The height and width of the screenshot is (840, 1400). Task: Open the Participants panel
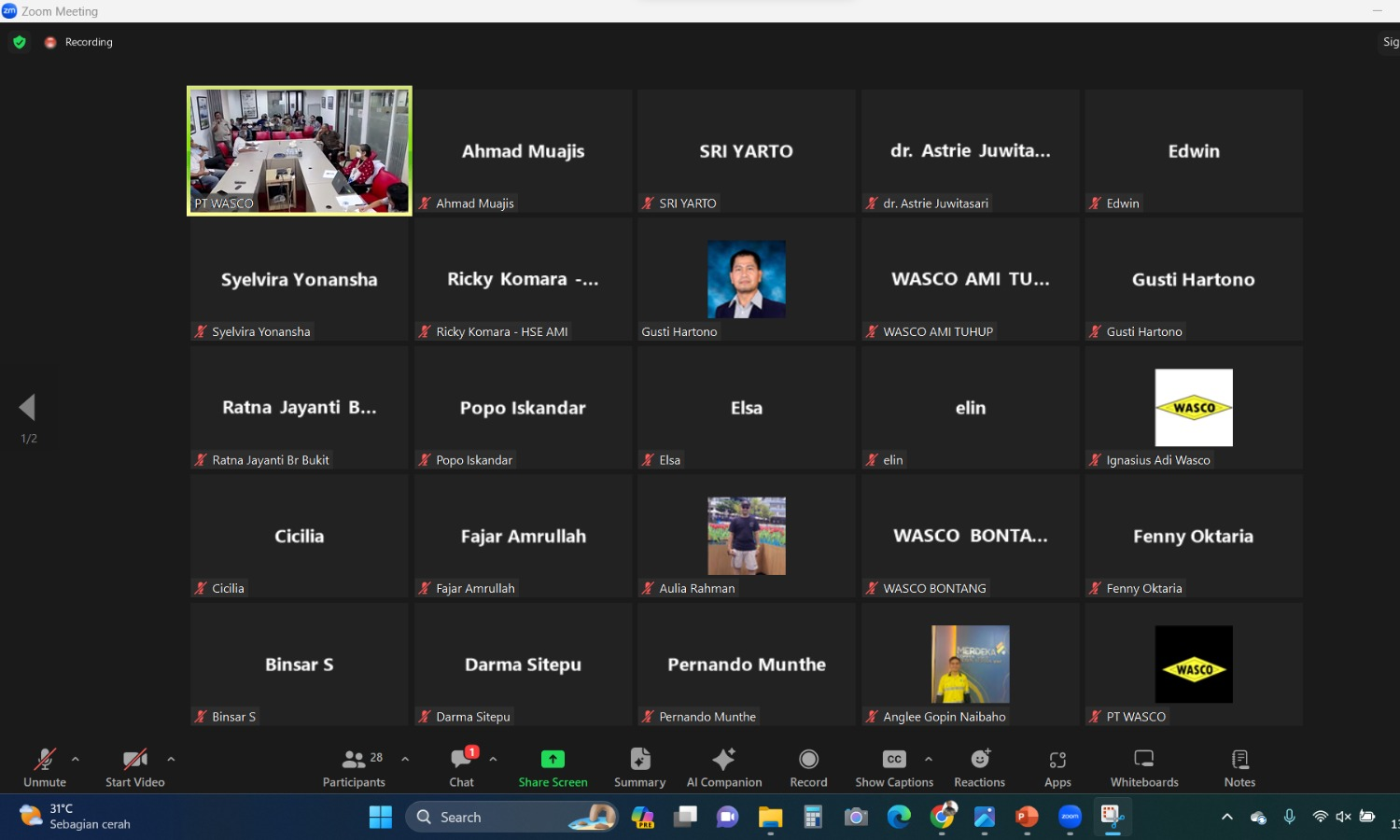coord(354,767)
